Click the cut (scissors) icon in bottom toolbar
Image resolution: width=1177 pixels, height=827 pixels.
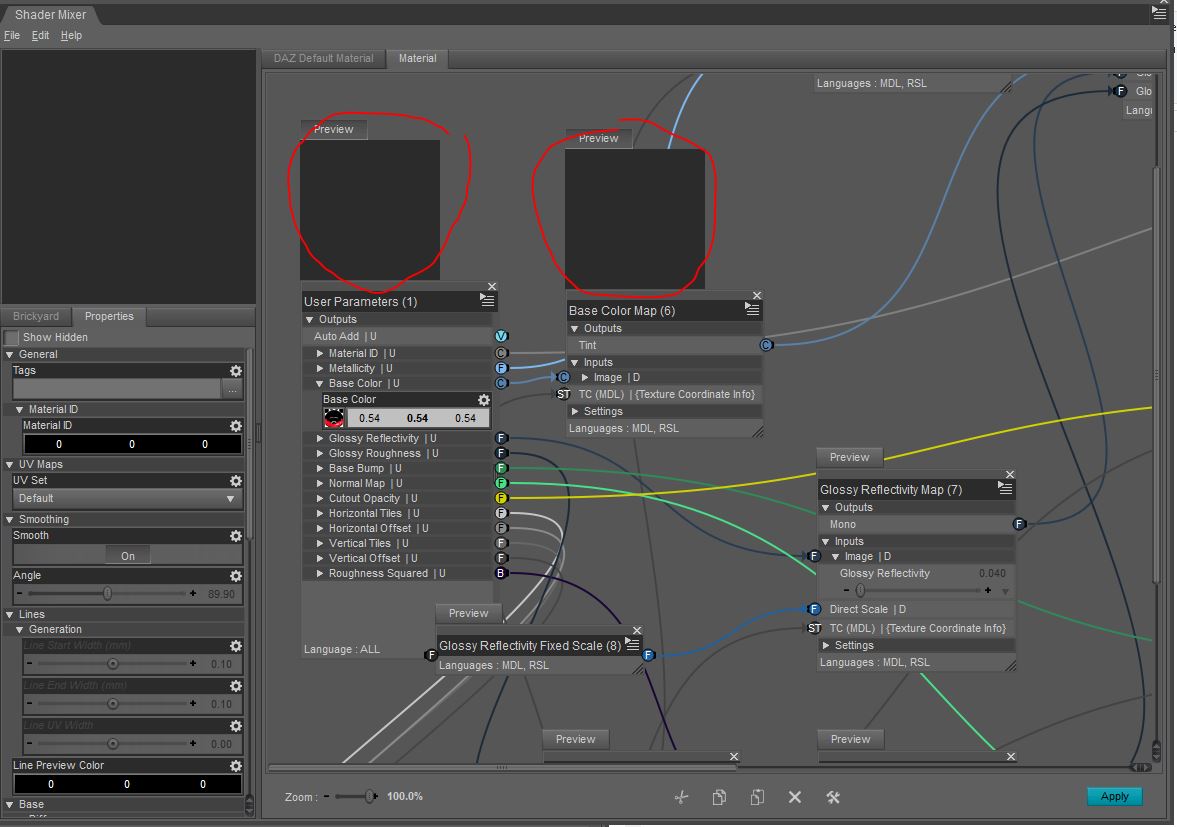[x=681, y=797]
